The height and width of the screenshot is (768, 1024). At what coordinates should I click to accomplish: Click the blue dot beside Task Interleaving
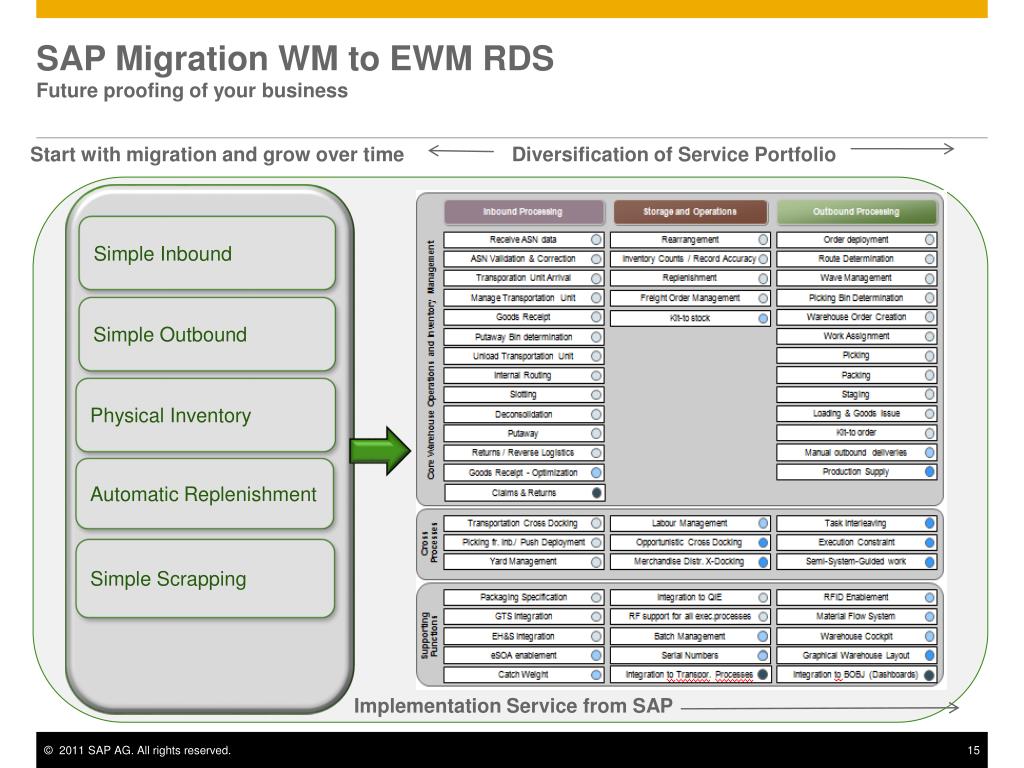(930, 523)
